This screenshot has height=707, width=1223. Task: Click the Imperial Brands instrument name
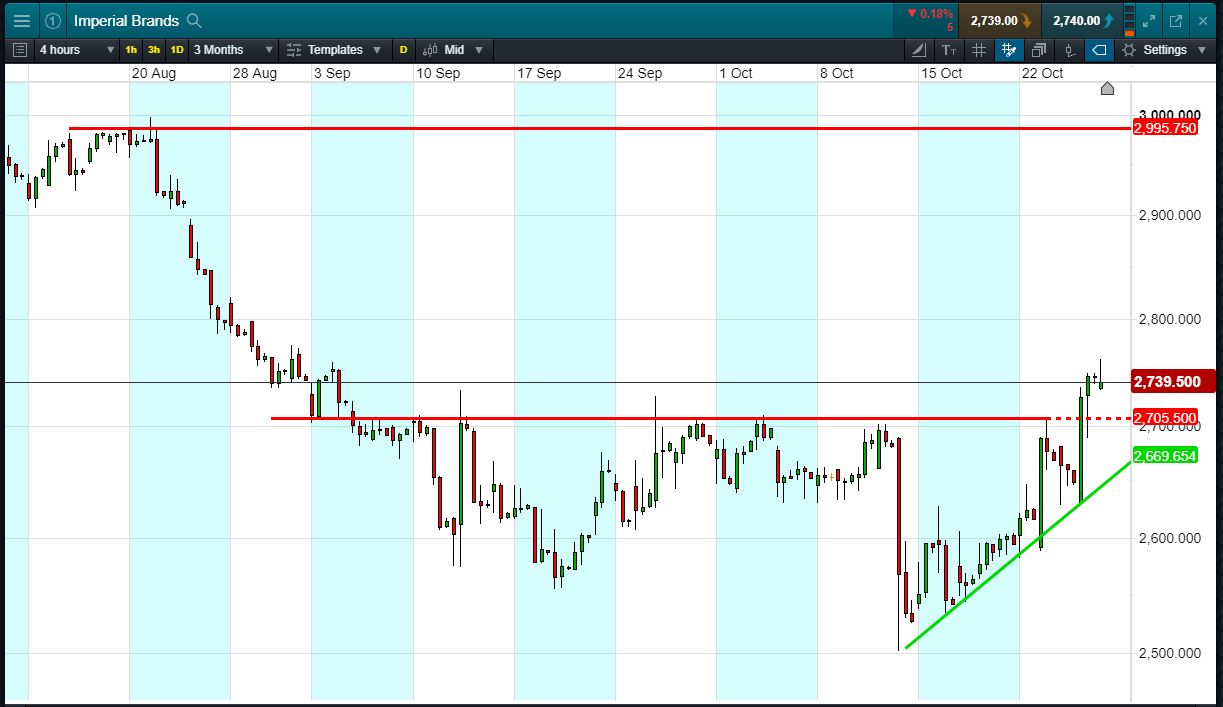click(x=126, y=20)
